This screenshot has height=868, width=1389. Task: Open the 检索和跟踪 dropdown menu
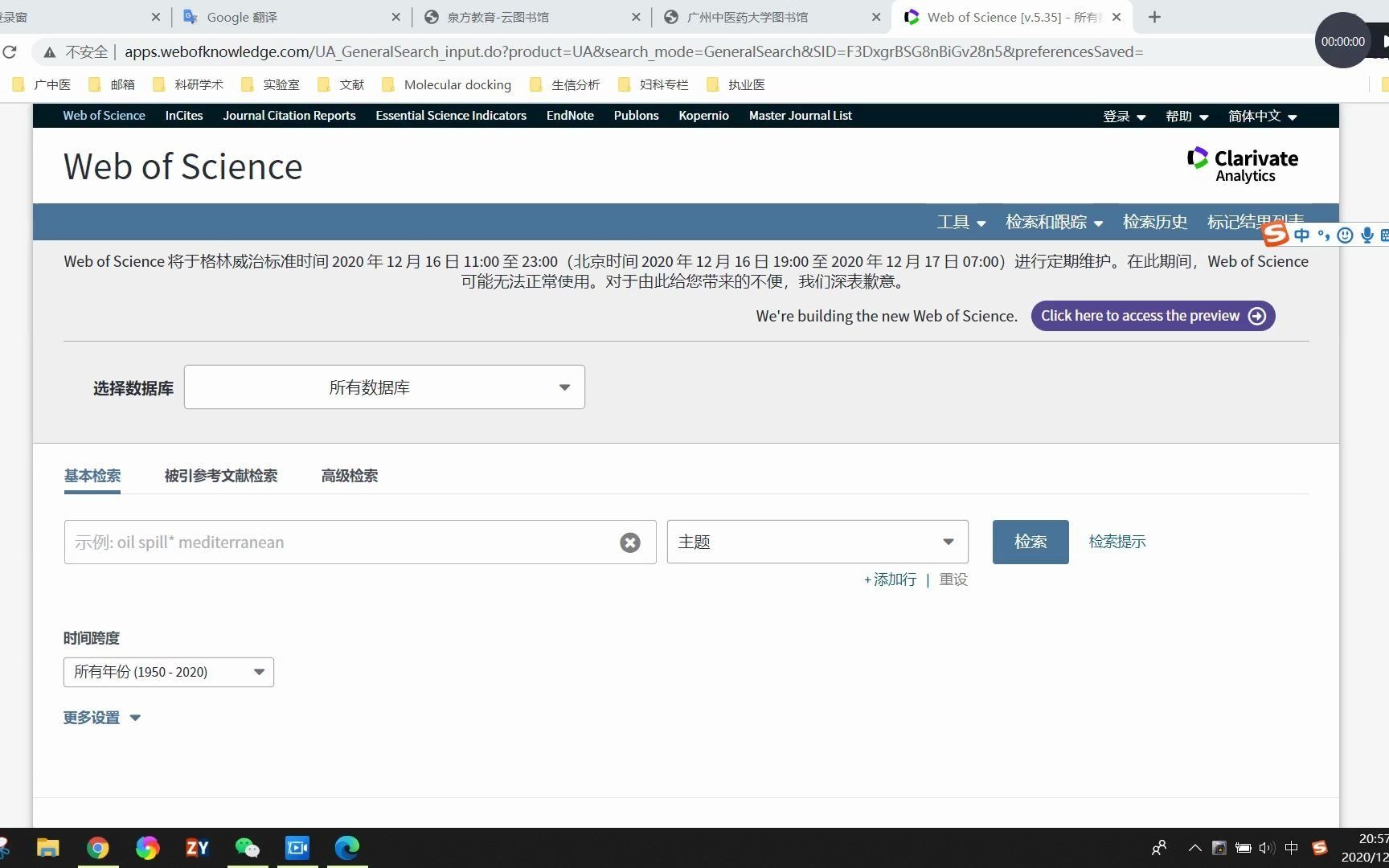coord(1054,222)
